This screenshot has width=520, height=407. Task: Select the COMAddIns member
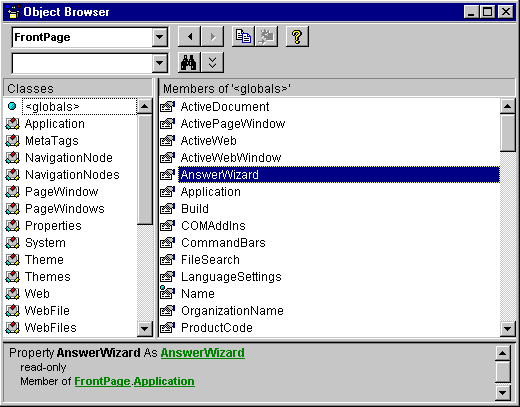point(213,226)
